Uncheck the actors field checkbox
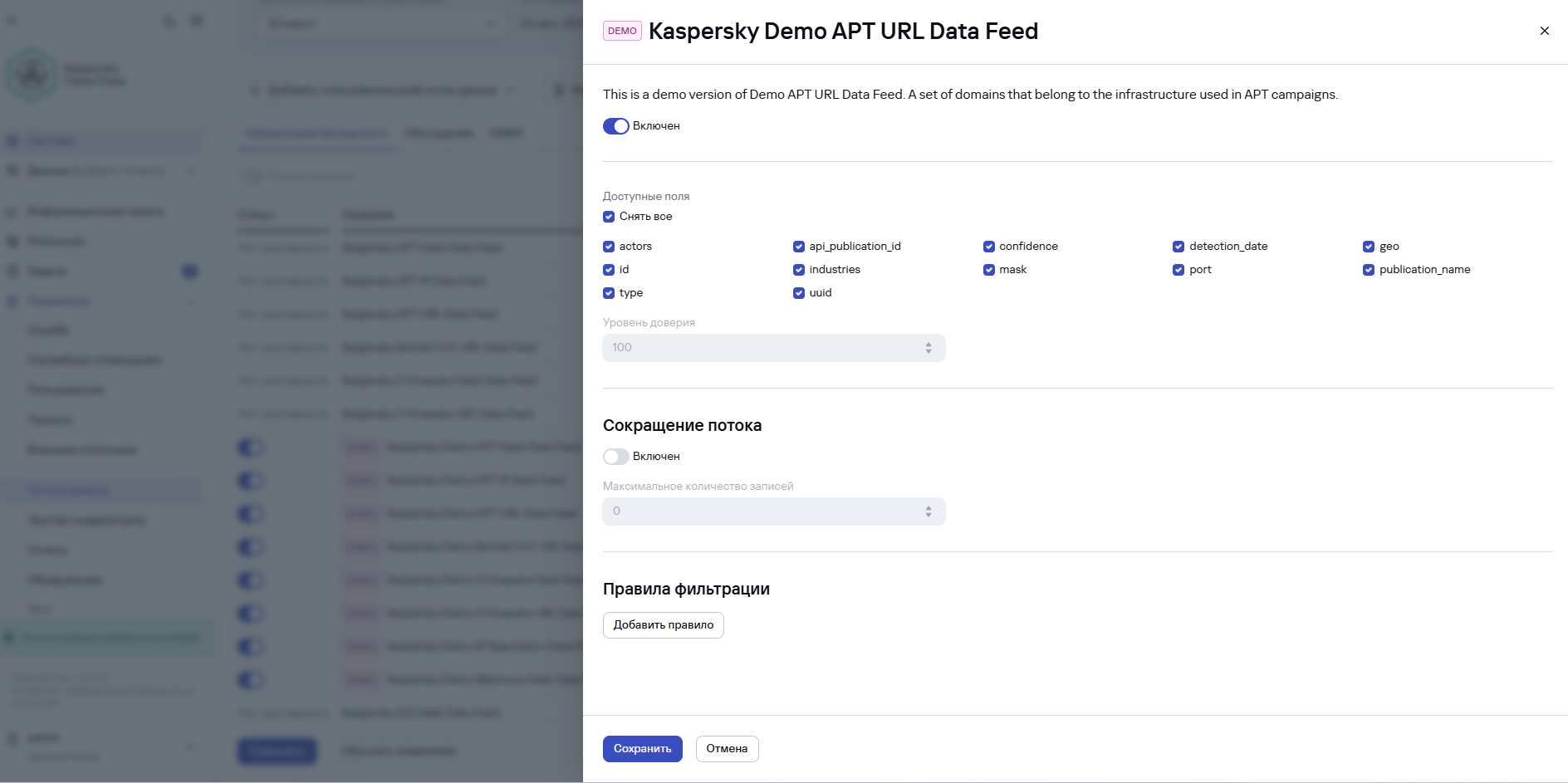The width and height of the screenshot is (1568, 783). click(x=609, y=247)
